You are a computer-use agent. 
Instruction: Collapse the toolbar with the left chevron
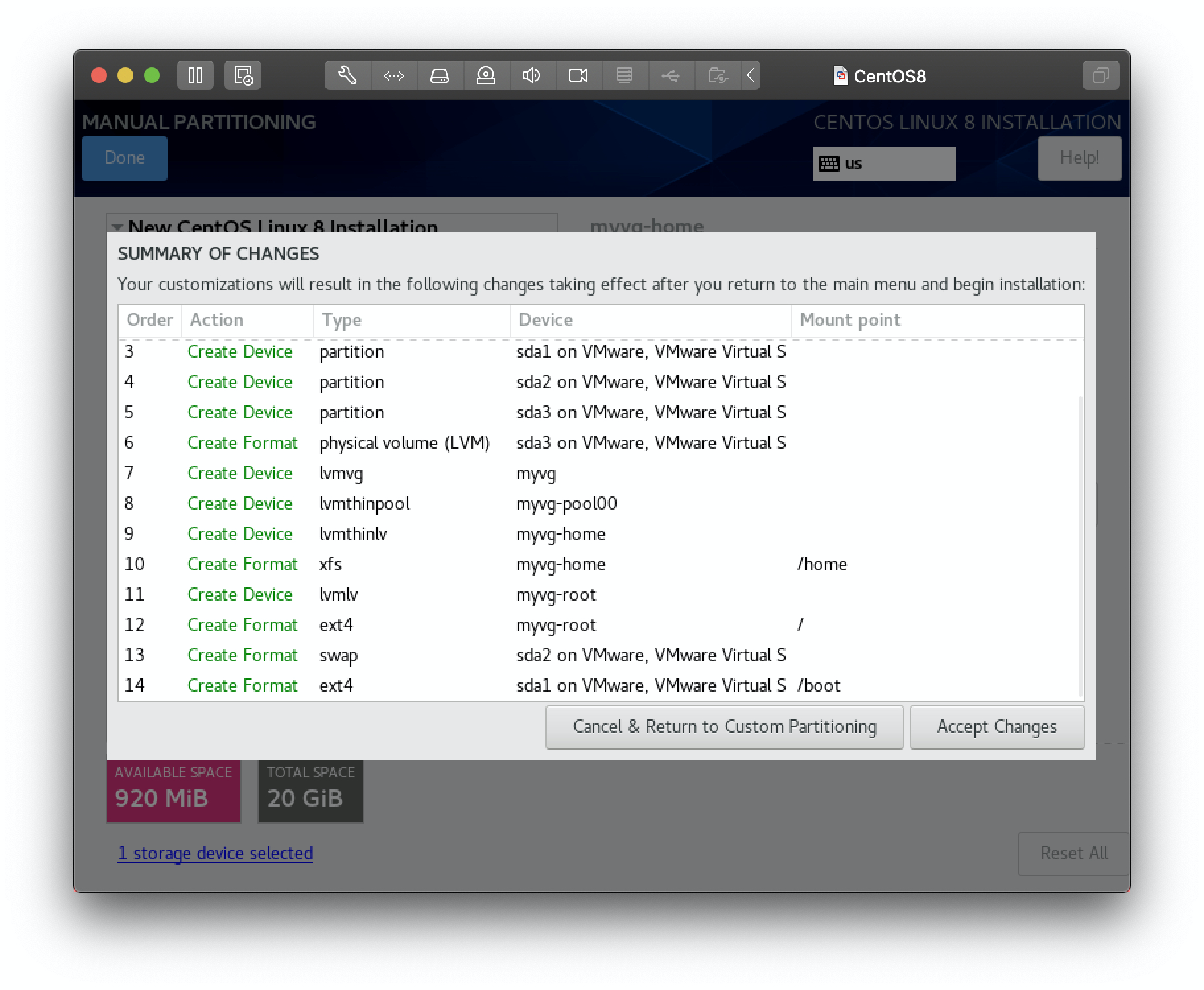click(751, 75)
